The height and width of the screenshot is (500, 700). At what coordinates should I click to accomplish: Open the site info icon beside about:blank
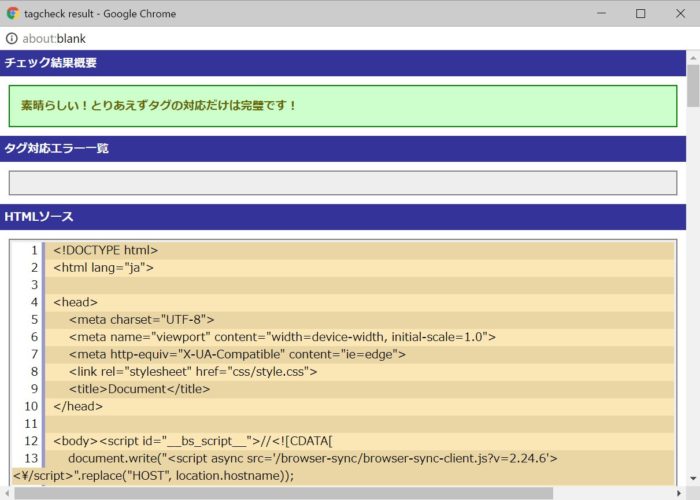(12, 39)
